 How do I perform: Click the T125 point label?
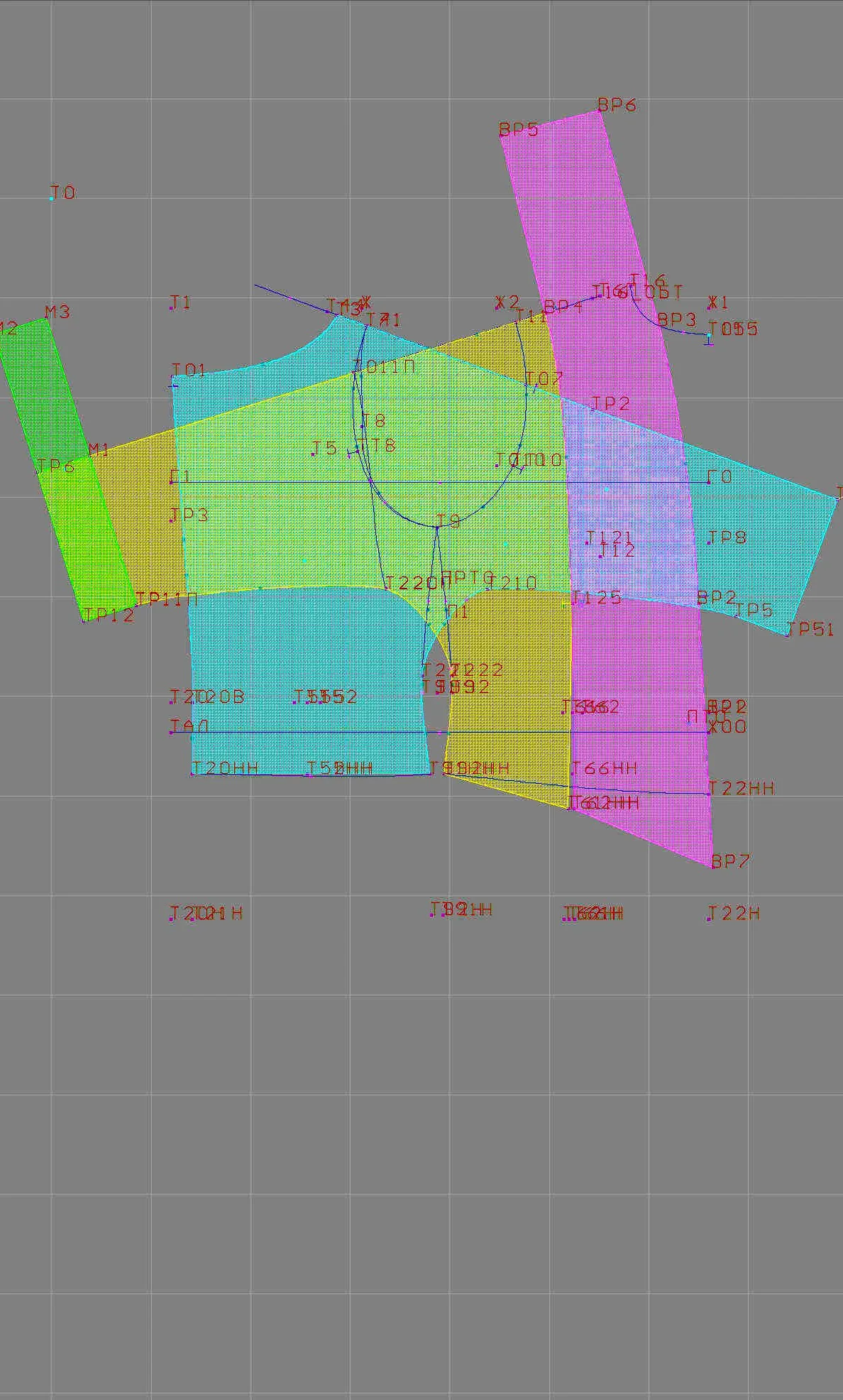pos(597,598)
